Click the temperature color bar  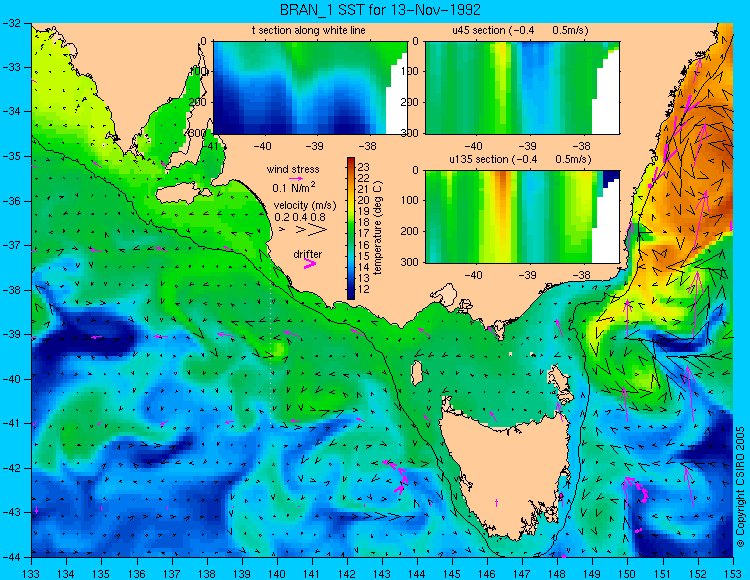(351, 229)
